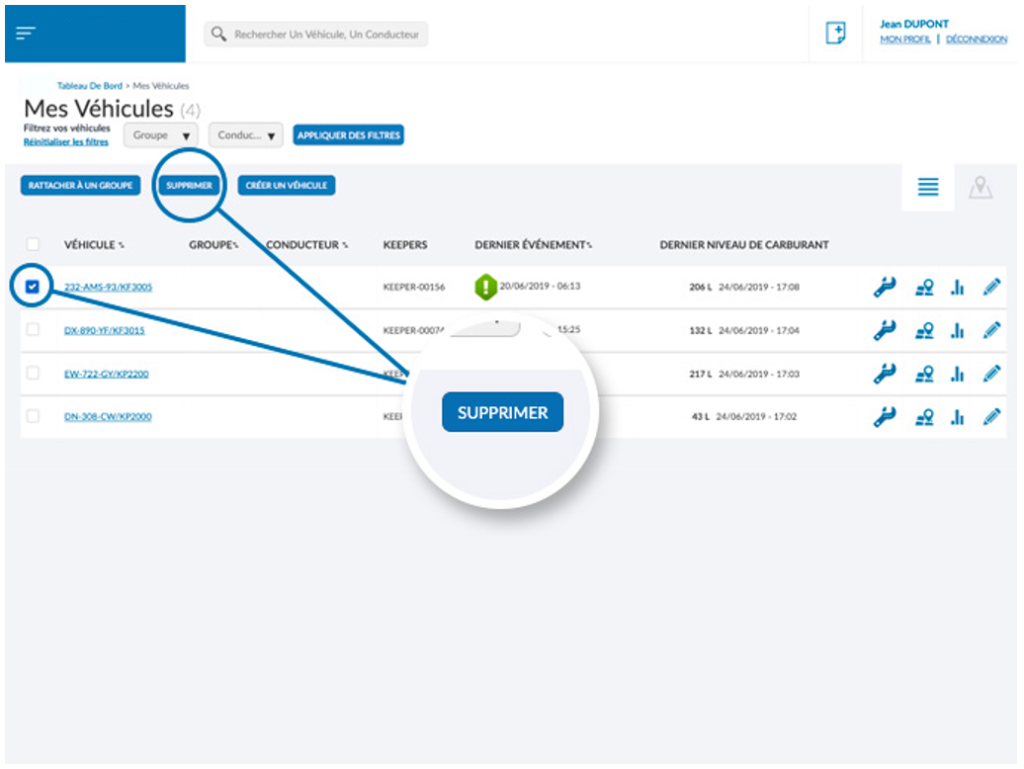This screenshot has width=1024, height=769.
Task: Tick the checkbox for DX-890-YF/KF3015
Action: (33, 330)
